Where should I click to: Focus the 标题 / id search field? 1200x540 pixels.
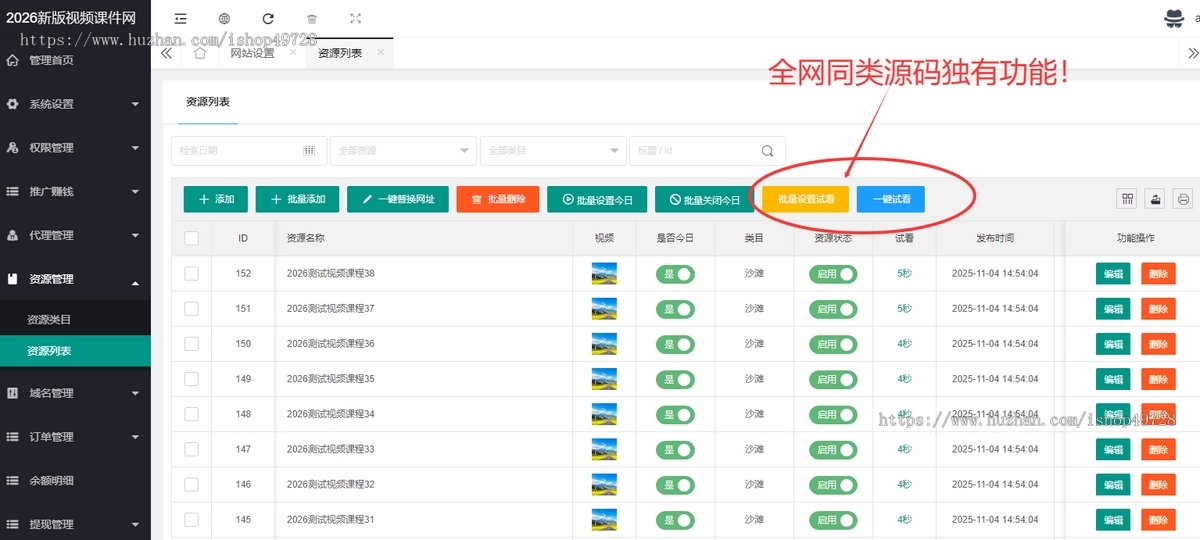[x=708, y=150]
